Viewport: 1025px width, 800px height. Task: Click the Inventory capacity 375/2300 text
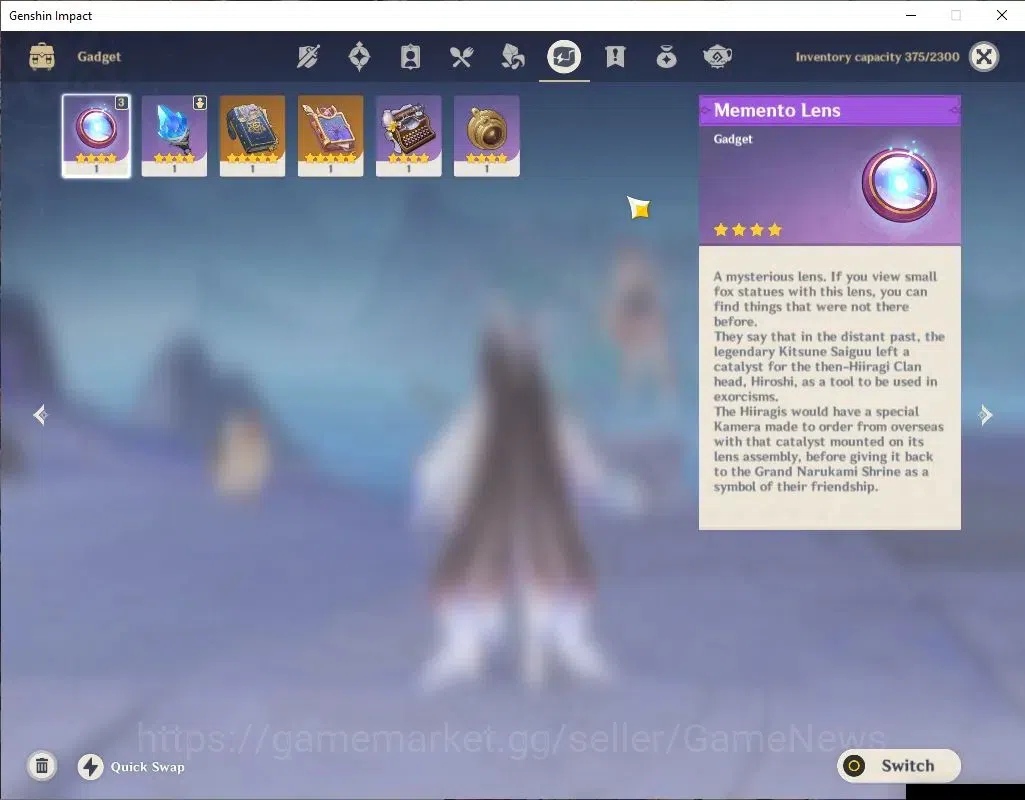tap(877, 57)
